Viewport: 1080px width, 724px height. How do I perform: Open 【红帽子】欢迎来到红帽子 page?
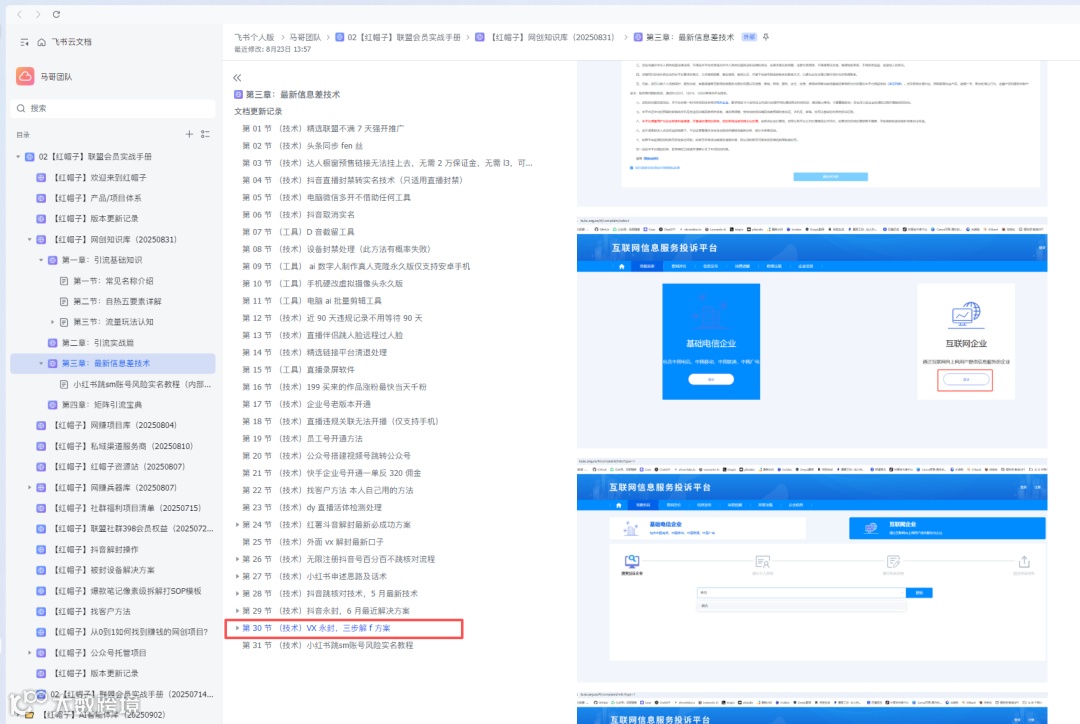(x=100, y=178)
